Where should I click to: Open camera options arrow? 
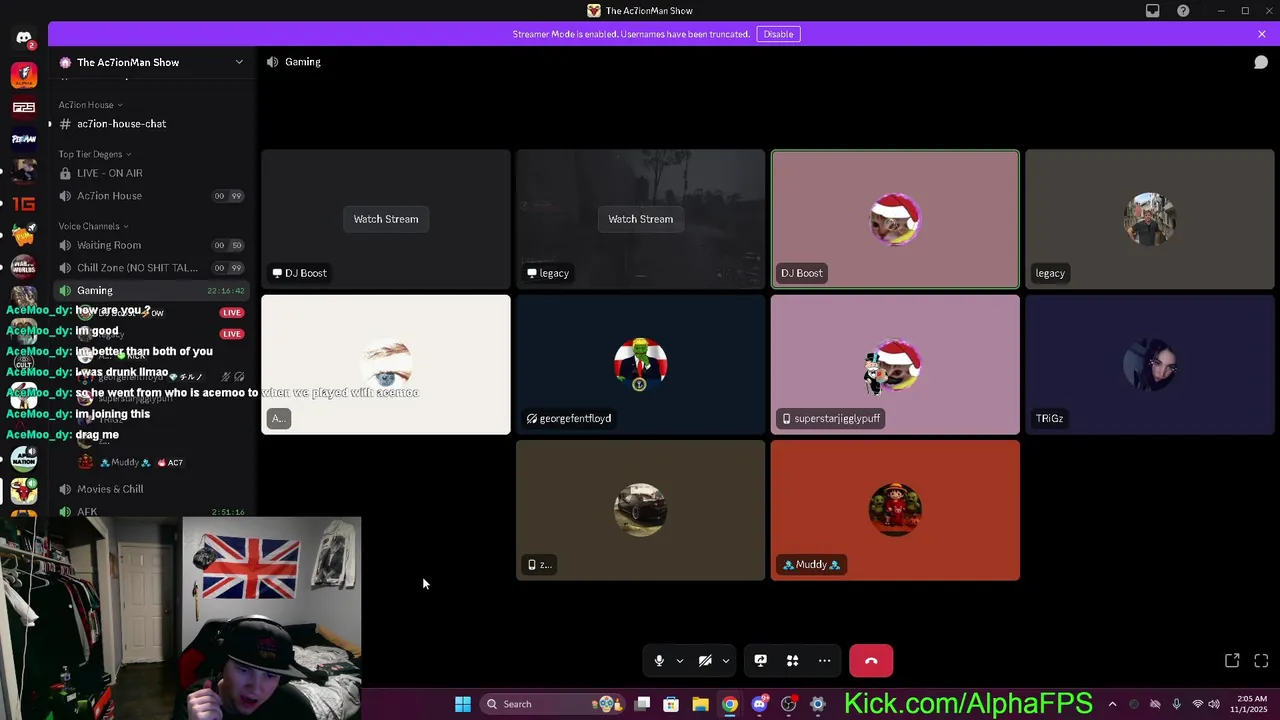pos(726,661)
